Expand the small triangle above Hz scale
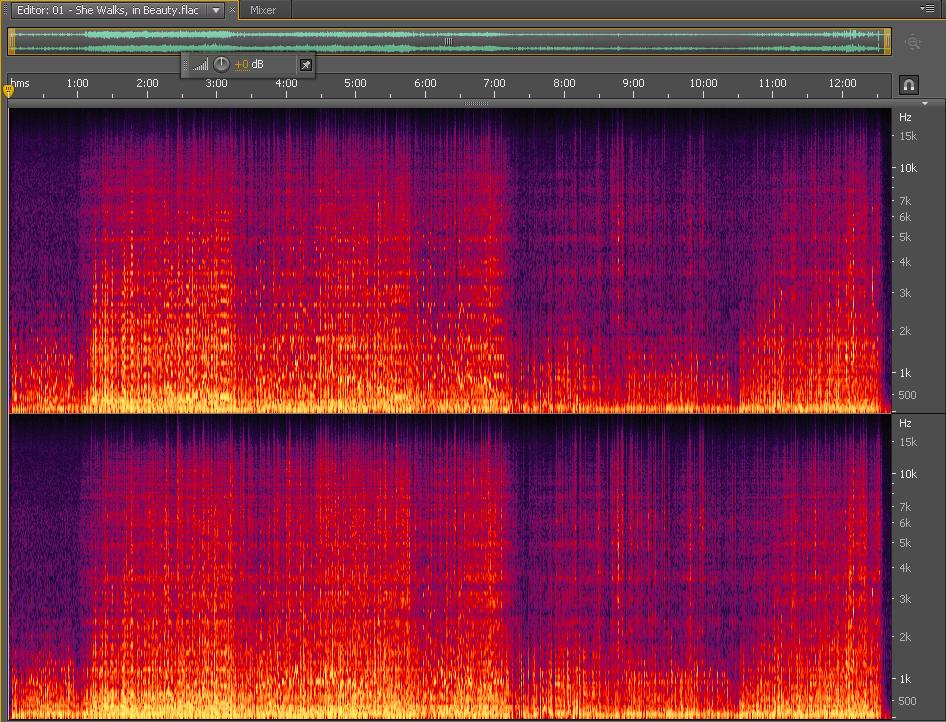The image size is (946, 722). 925,103
